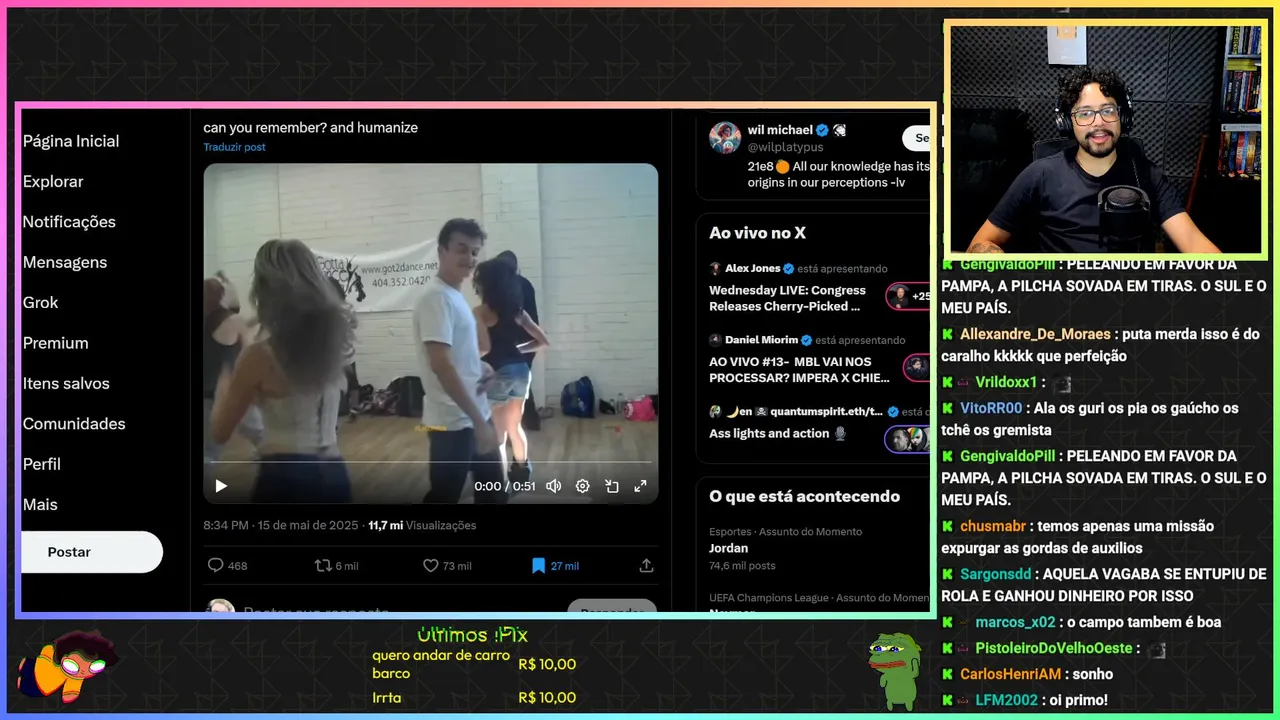Screen dimensions: 1280x720
Task: Open Mensagens in the sidebar
Action: [x=65, y=262]
